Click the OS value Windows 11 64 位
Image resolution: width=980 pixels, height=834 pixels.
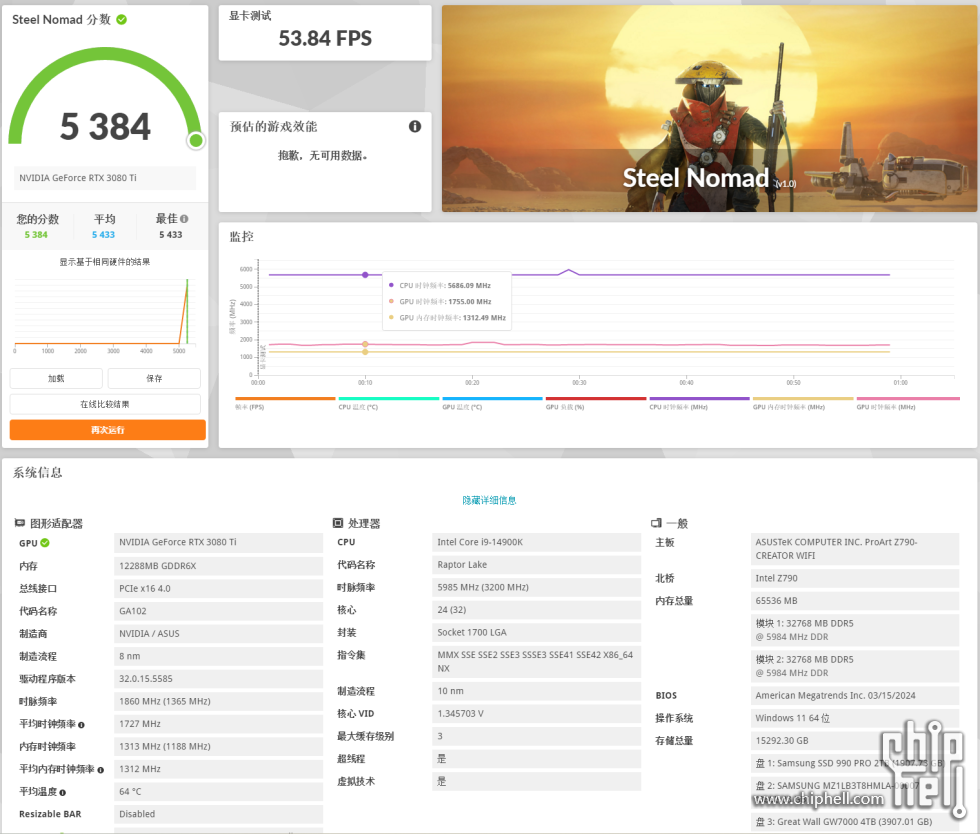pos(854,718)
